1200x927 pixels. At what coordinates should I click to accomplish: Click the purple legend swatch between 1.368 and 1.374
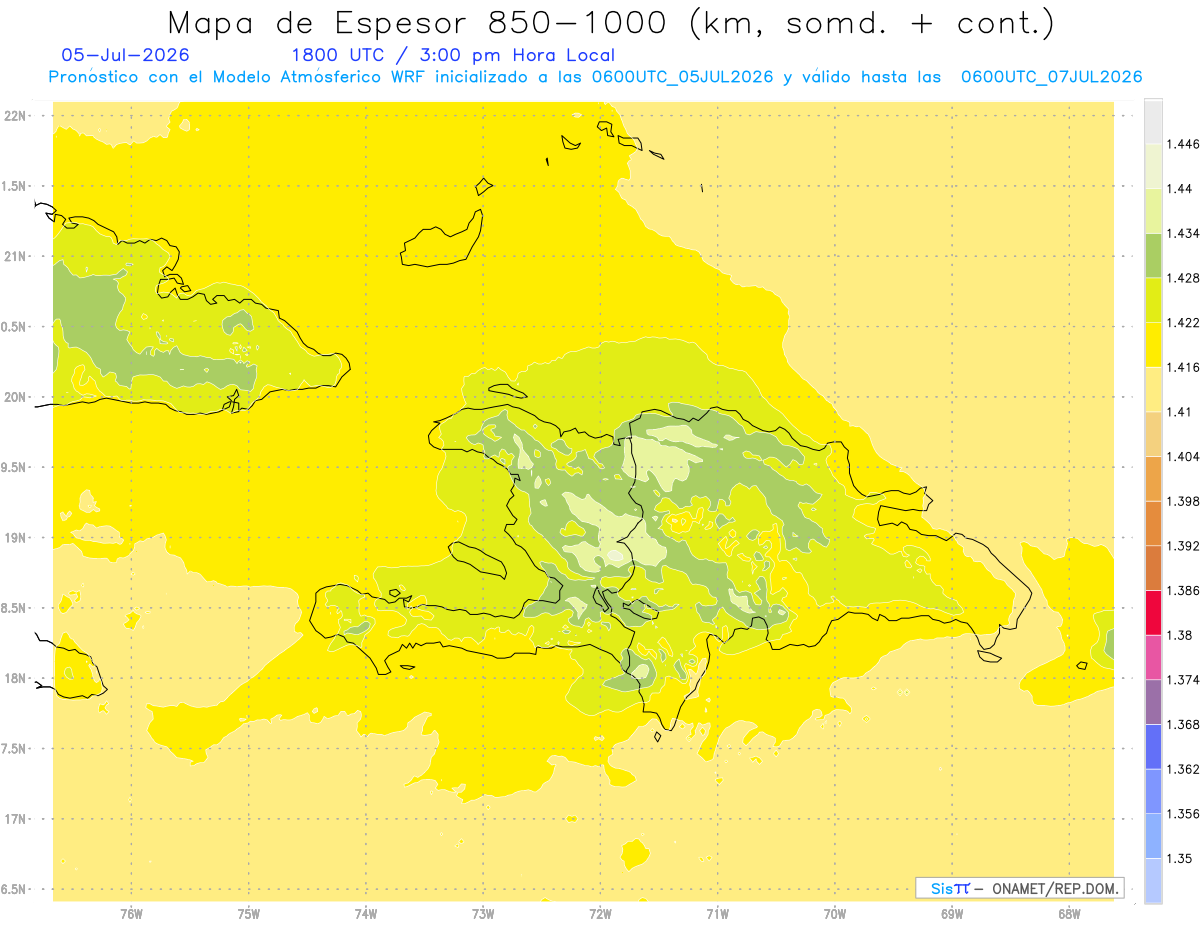pos(1153,702)
